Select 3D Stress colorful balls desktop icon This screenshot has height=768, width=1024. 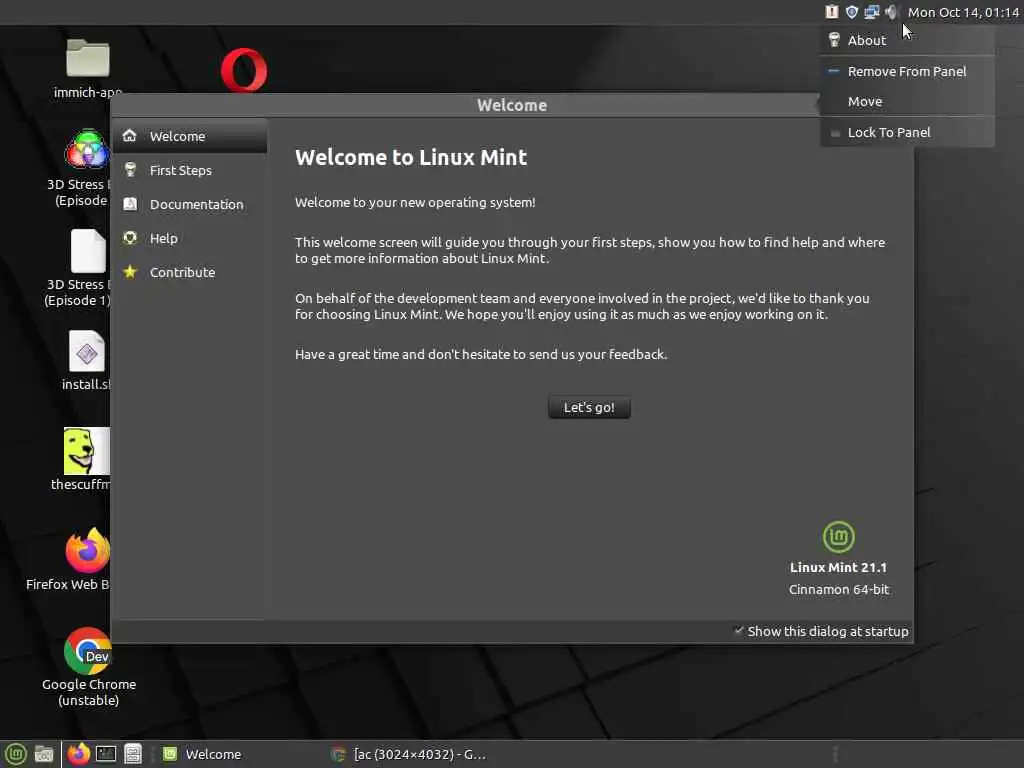(87, 150)
